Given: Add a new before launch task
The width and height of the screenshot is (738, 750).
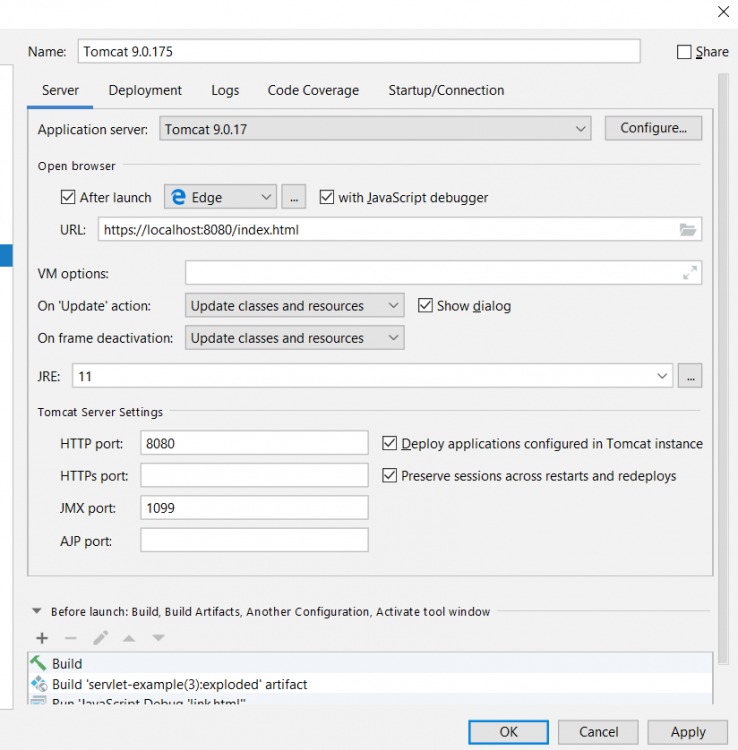Looking at the screenshot, I should [x=42, y=638].
